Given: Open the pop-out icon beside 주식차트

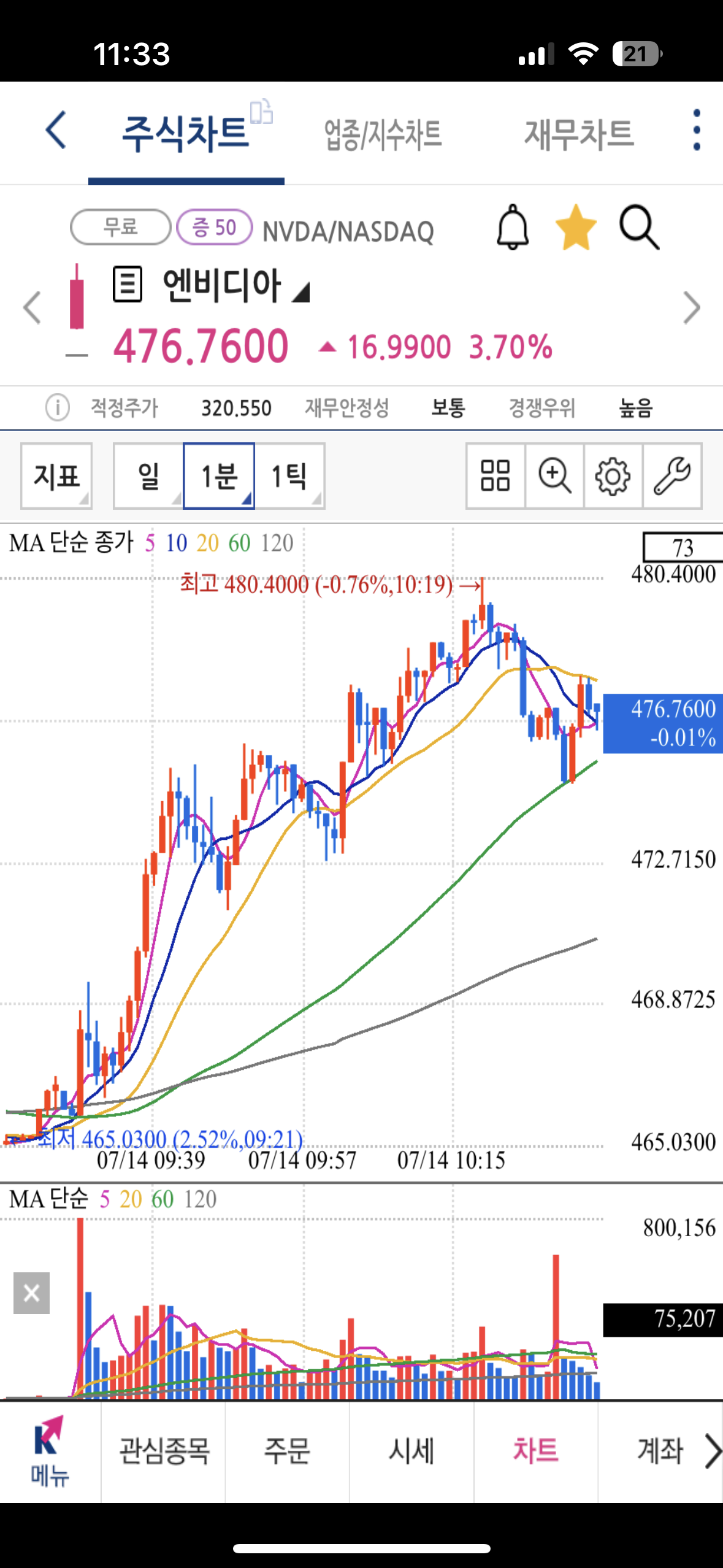Looking at the screenshot, I should [x=261, y=112].
